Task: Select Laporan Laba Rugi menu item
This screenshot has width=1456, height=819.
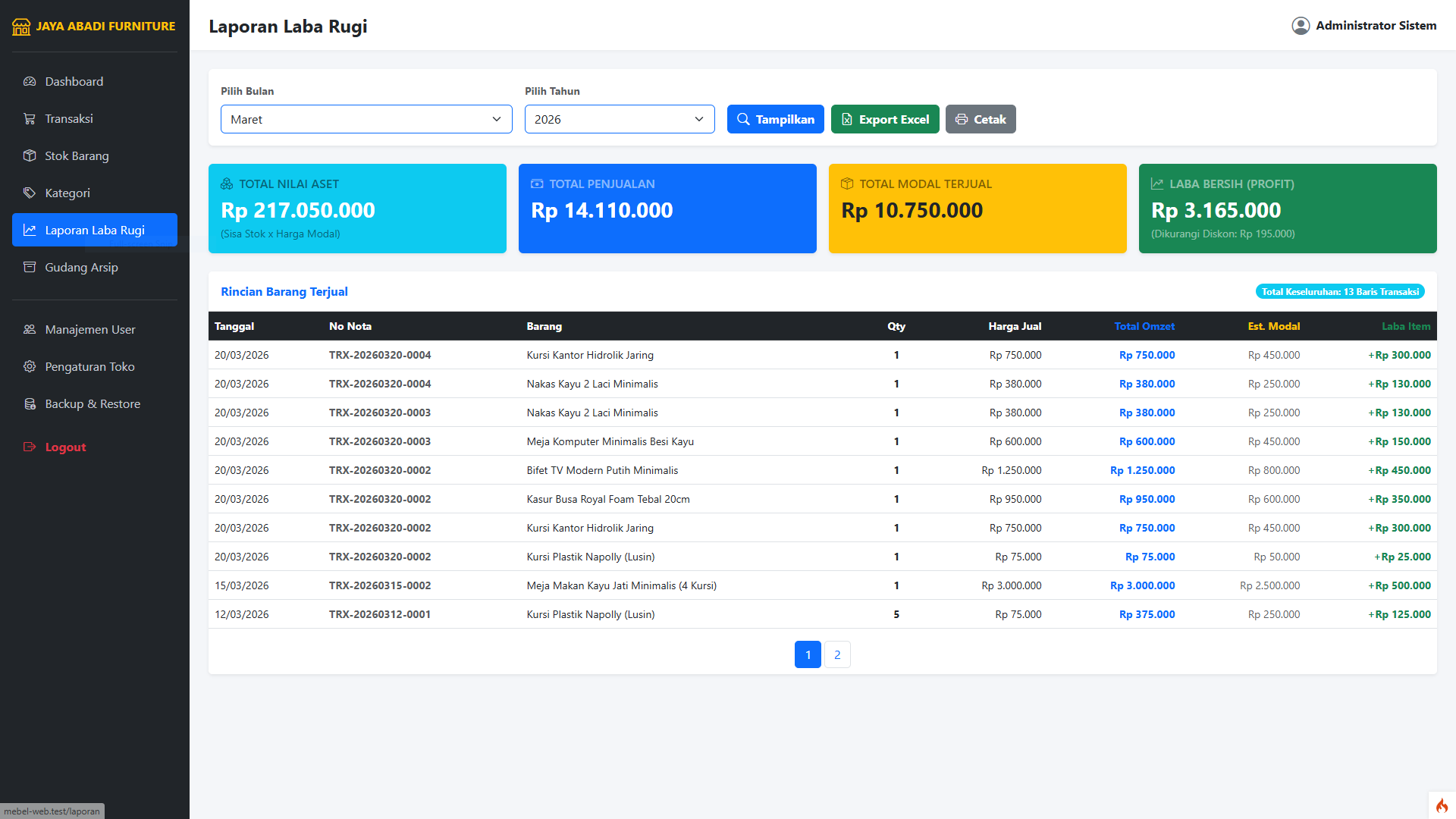Action: point(95,230)
